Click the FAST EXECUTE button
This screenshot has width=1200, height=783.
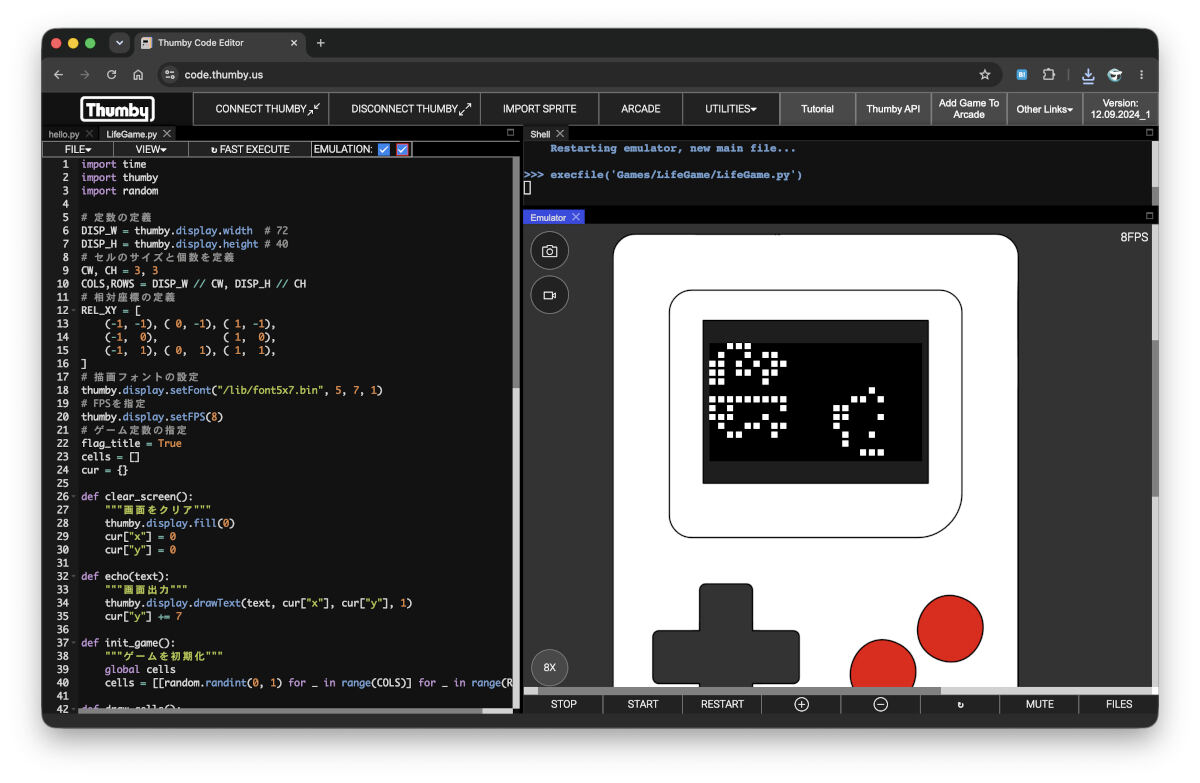(x=249, y=149)
